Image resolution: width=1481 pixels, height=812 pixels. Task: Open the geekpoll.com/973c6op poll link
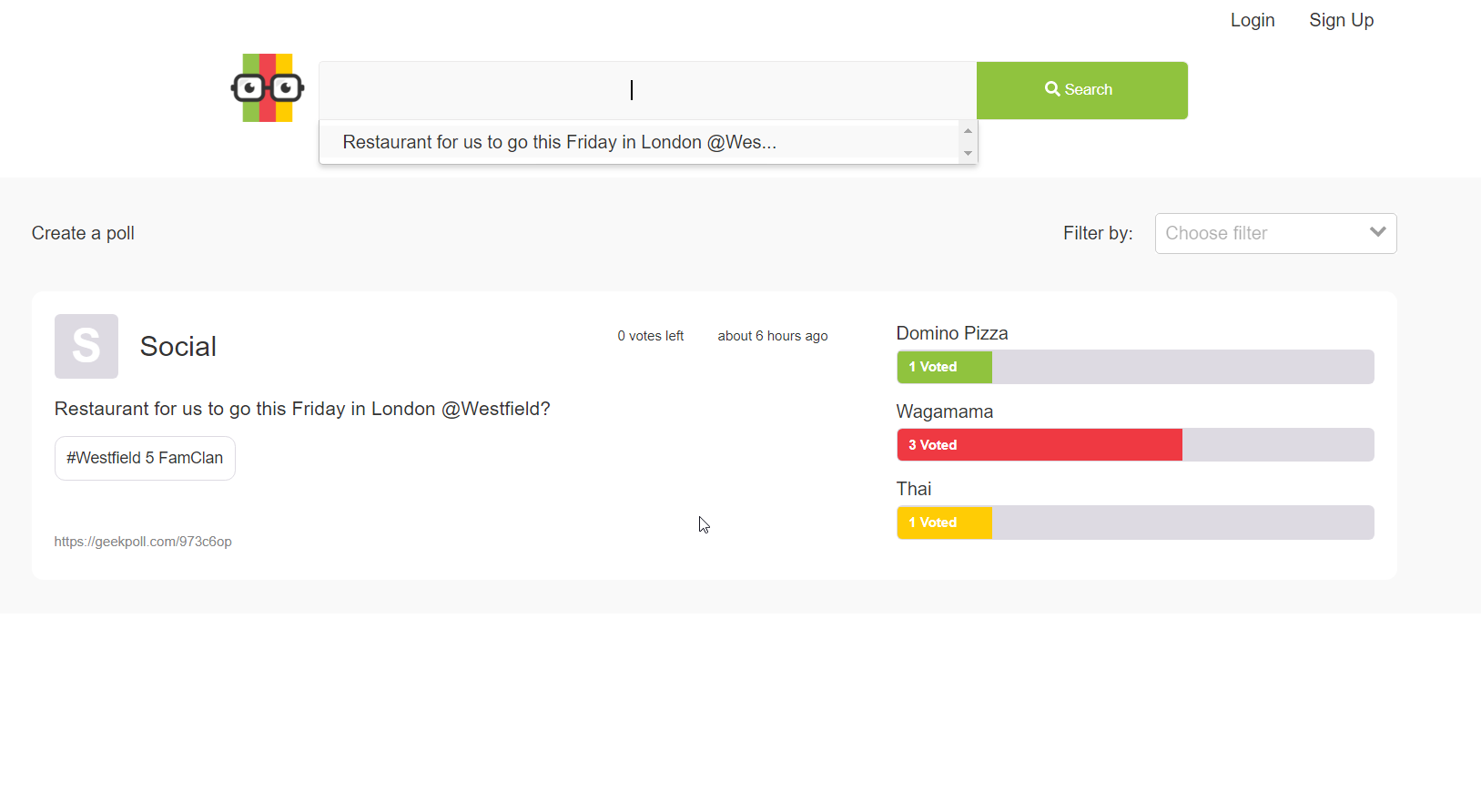[143, 542]
